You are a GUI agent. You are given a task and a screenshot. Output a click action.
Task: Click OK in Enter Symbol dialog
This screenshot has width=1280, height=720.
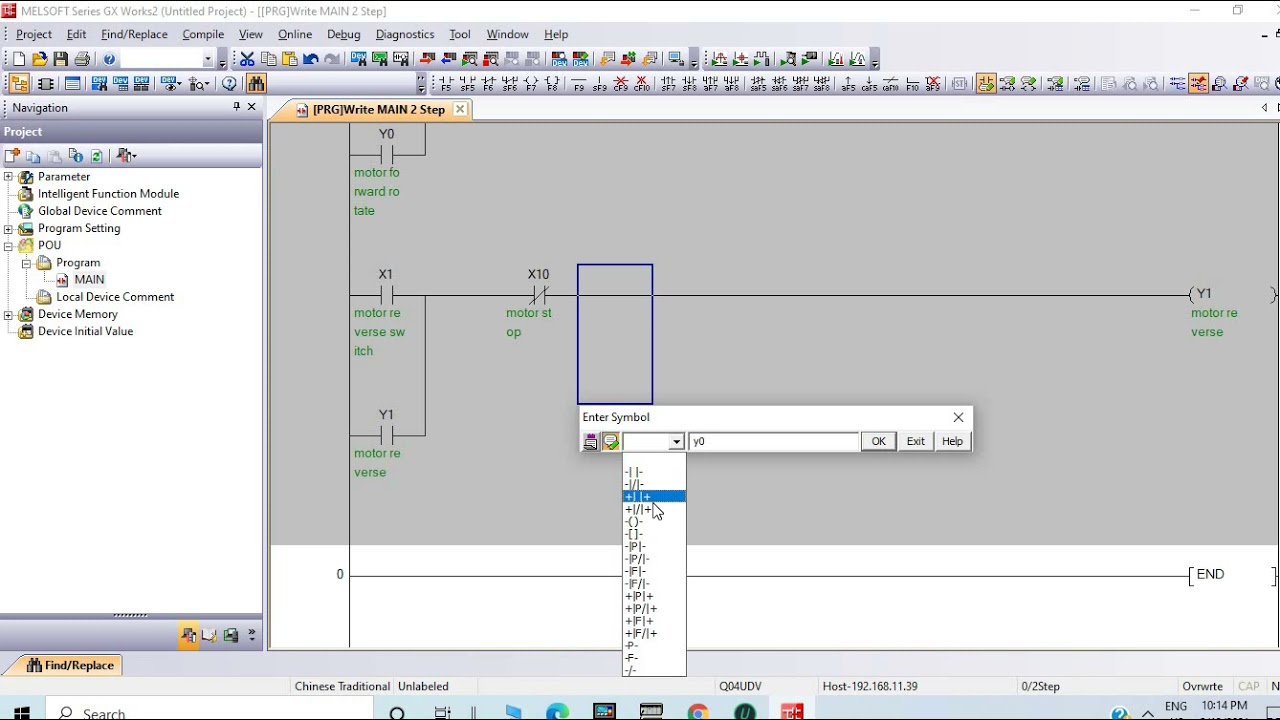(x=878, y=441)
